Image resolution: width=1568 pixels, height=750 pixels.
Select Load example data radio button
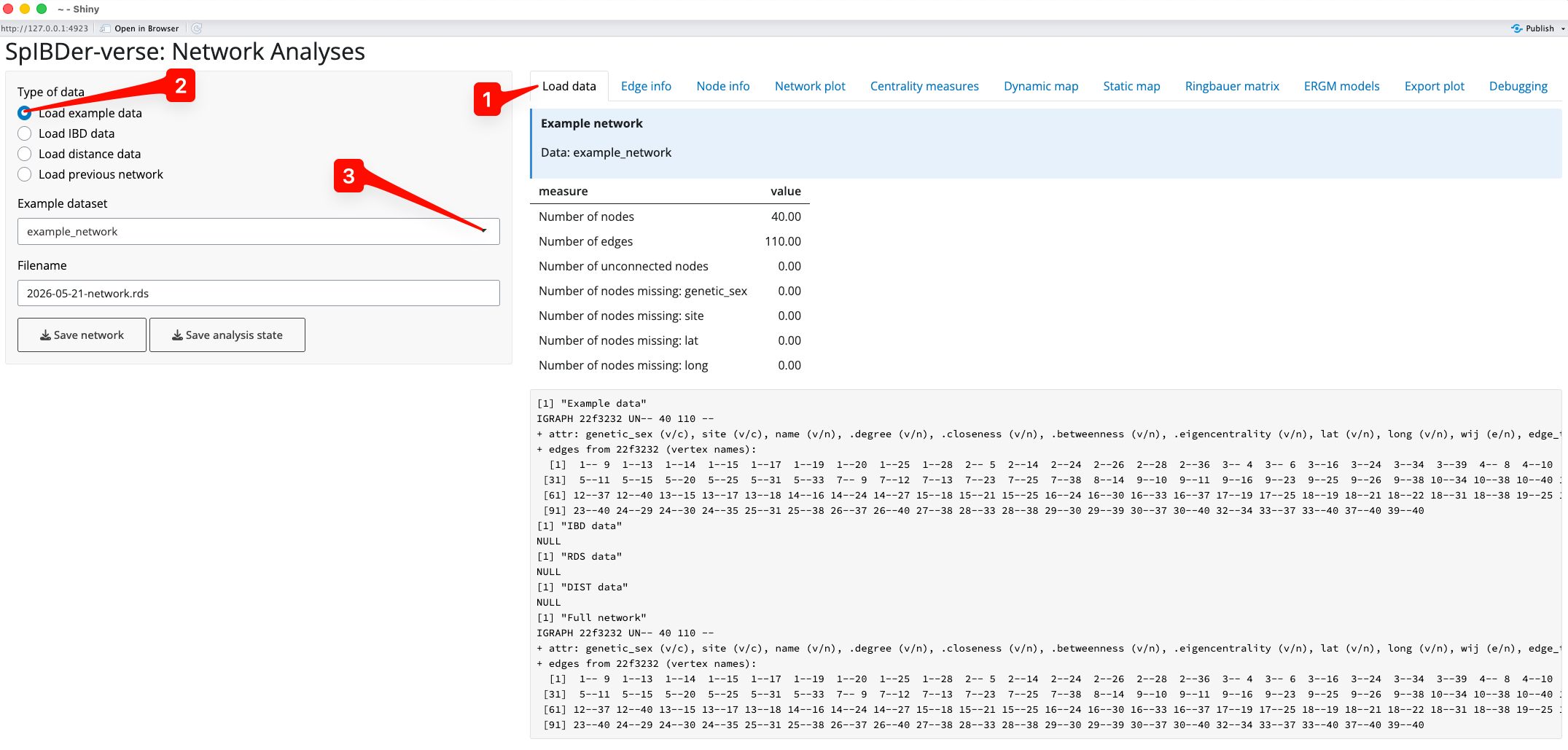pyautogui.click(x=25, y=113)
